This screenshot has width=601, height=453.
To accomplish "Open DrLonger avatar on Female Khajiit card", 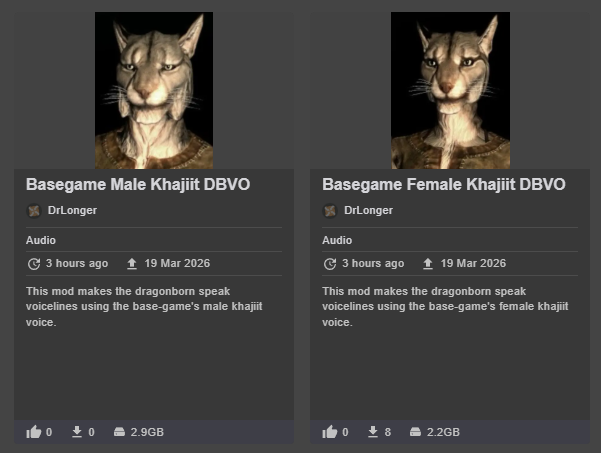I will tap(330, 211).
